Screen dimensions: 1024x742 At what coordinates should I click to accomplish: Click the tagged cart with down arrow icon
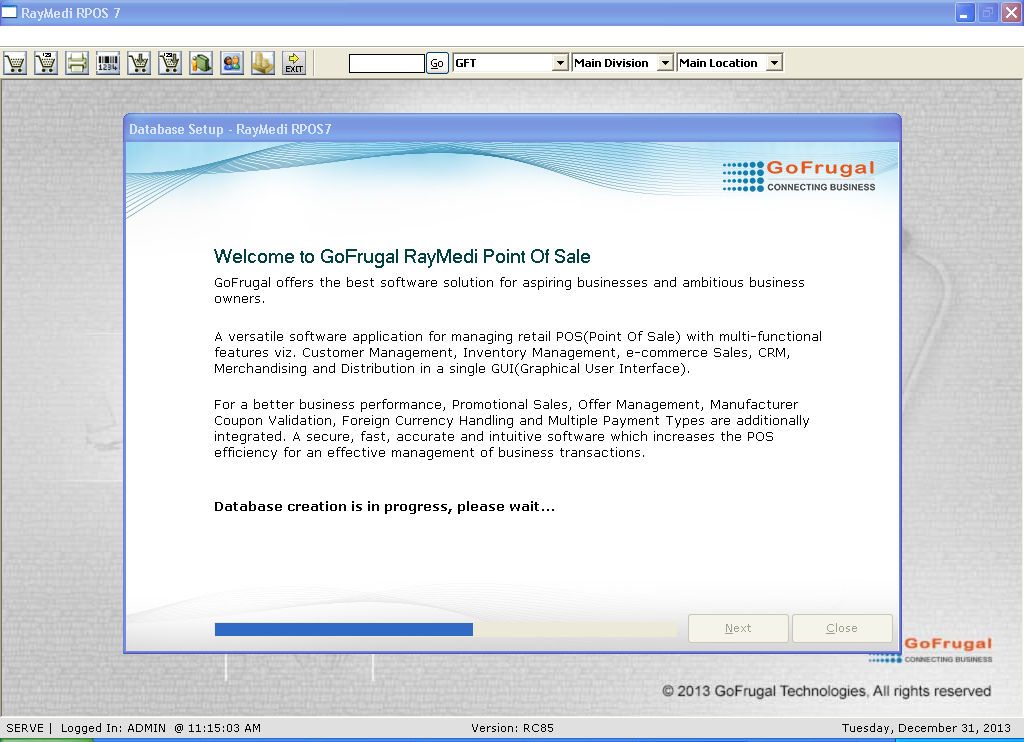point(170,63)
